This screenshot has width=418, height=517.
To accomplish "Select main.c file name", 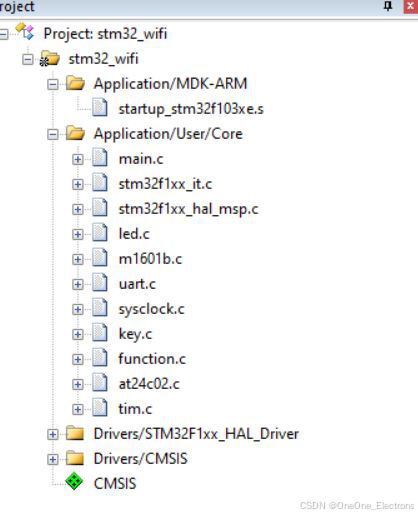I will click(141, 159).
